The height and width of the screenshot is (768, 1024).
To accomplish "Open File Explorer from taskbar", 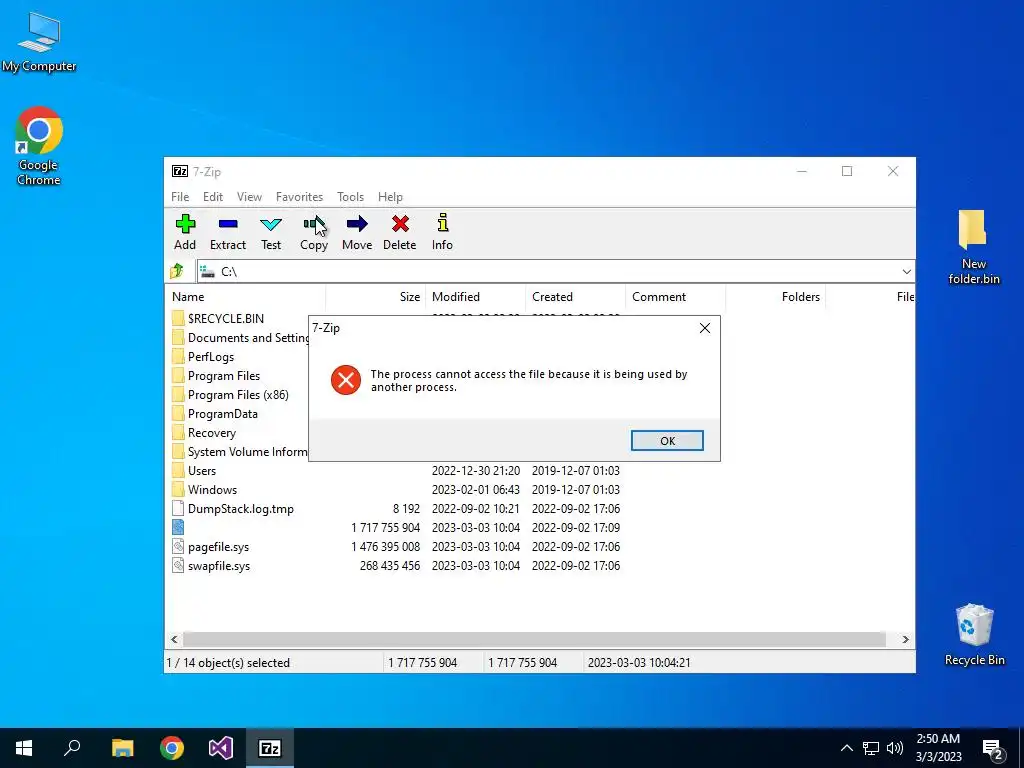I will [x=122, y=748].
